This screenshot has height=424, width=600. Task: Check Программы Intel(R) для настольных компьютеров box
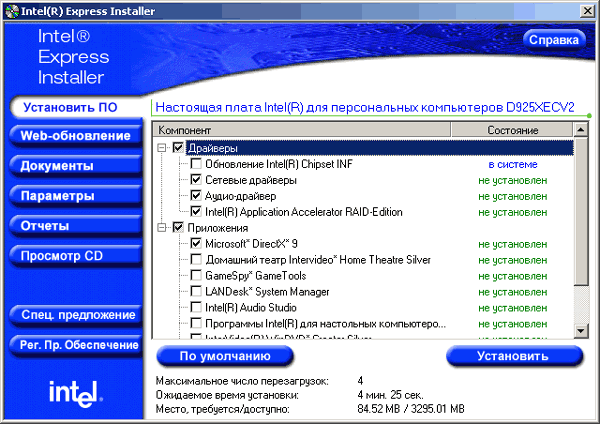[196, 323]
